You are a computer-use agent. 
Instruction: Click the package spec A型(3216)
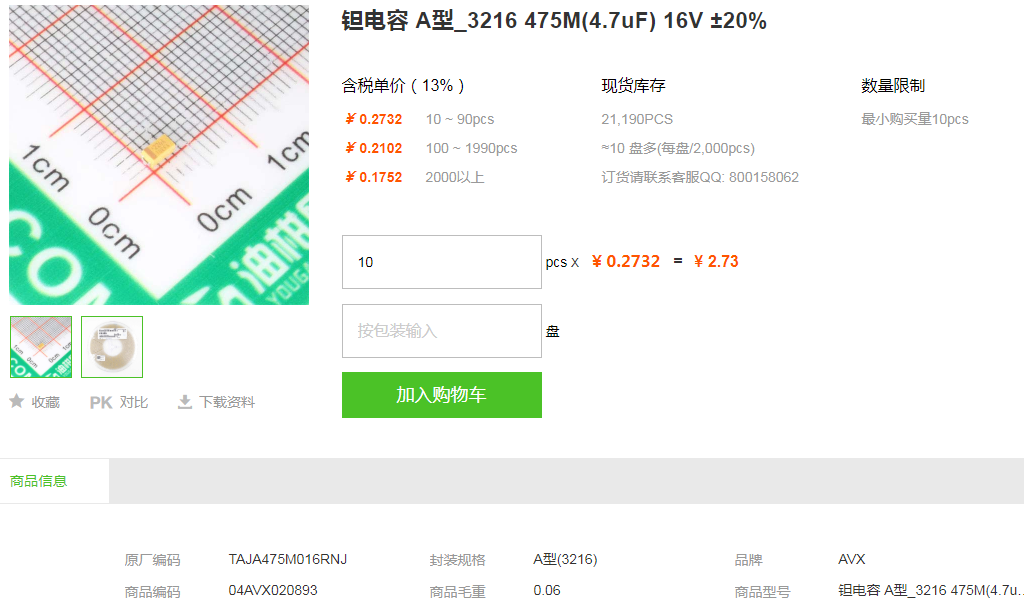coord(565,560)
